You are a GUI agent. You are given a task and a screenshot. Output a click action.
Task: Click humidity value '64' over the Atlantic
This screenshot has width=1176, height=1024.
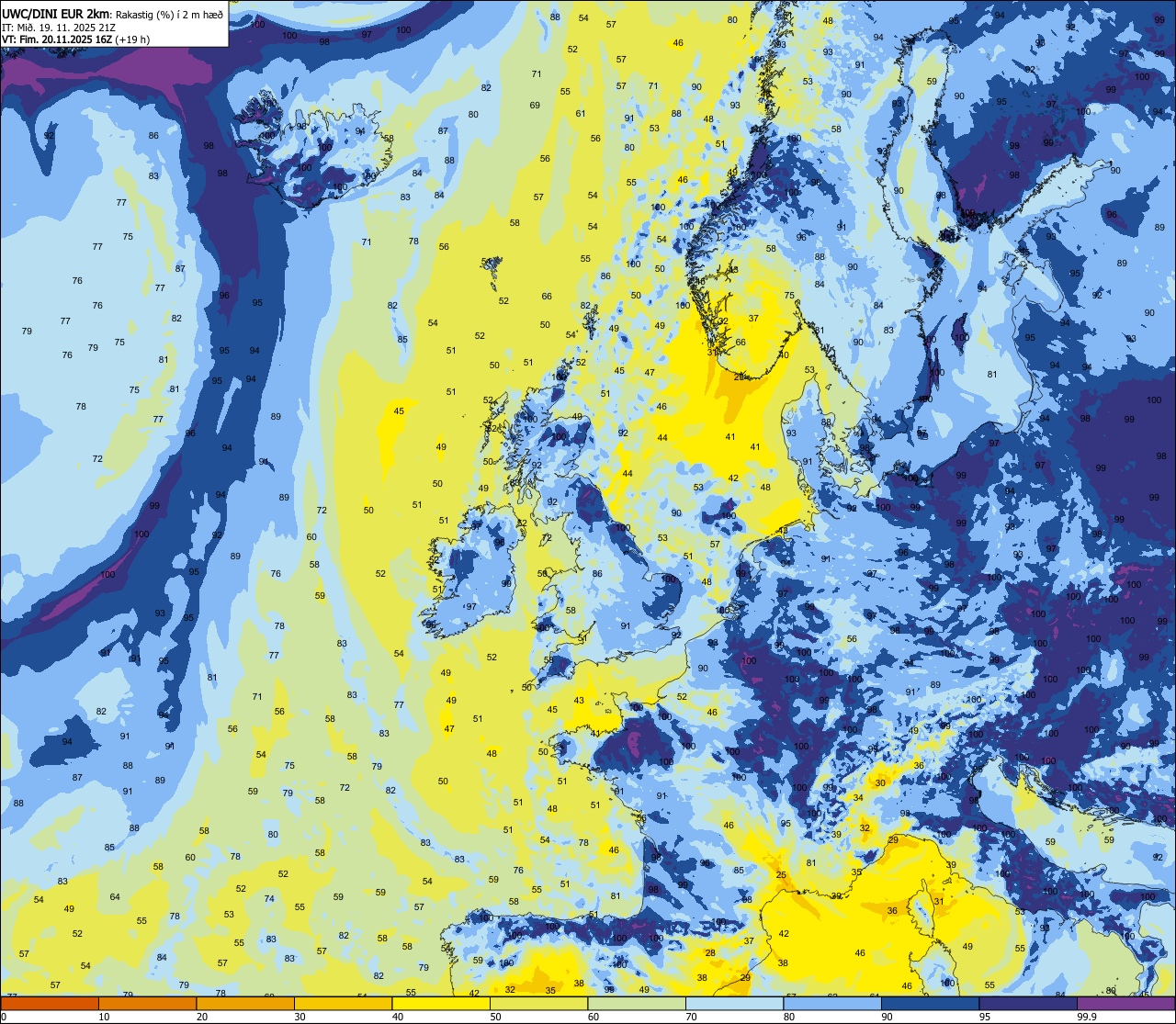(115, 896)
